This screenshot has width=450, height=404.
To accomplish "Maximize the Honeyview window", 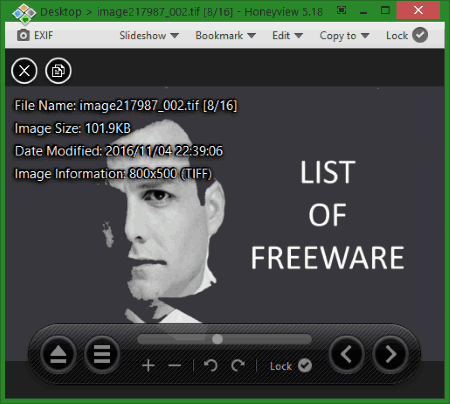I will [x=385, y=11].
